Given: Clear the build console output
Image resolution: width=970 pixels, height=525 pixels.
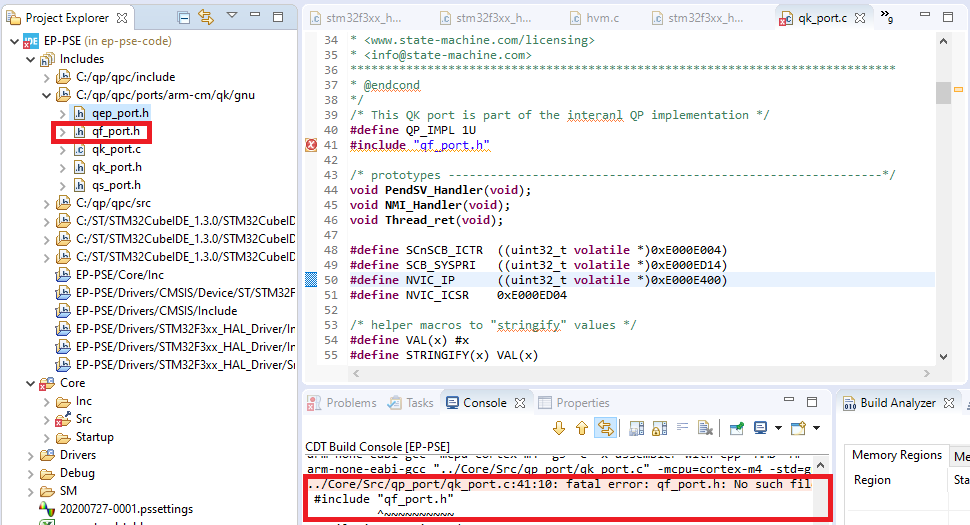Looking at the screenshot, I should pos(705,428).
